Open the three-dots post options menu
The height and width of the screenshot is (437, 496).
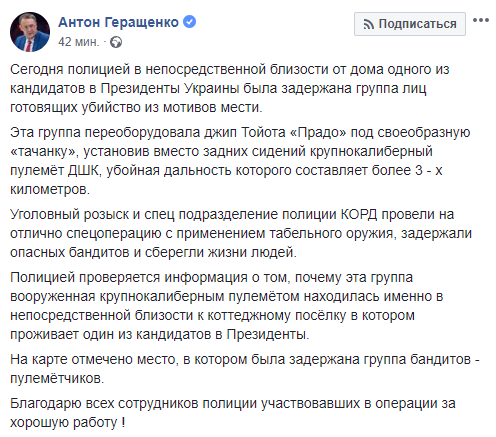(x=481, y=20)
